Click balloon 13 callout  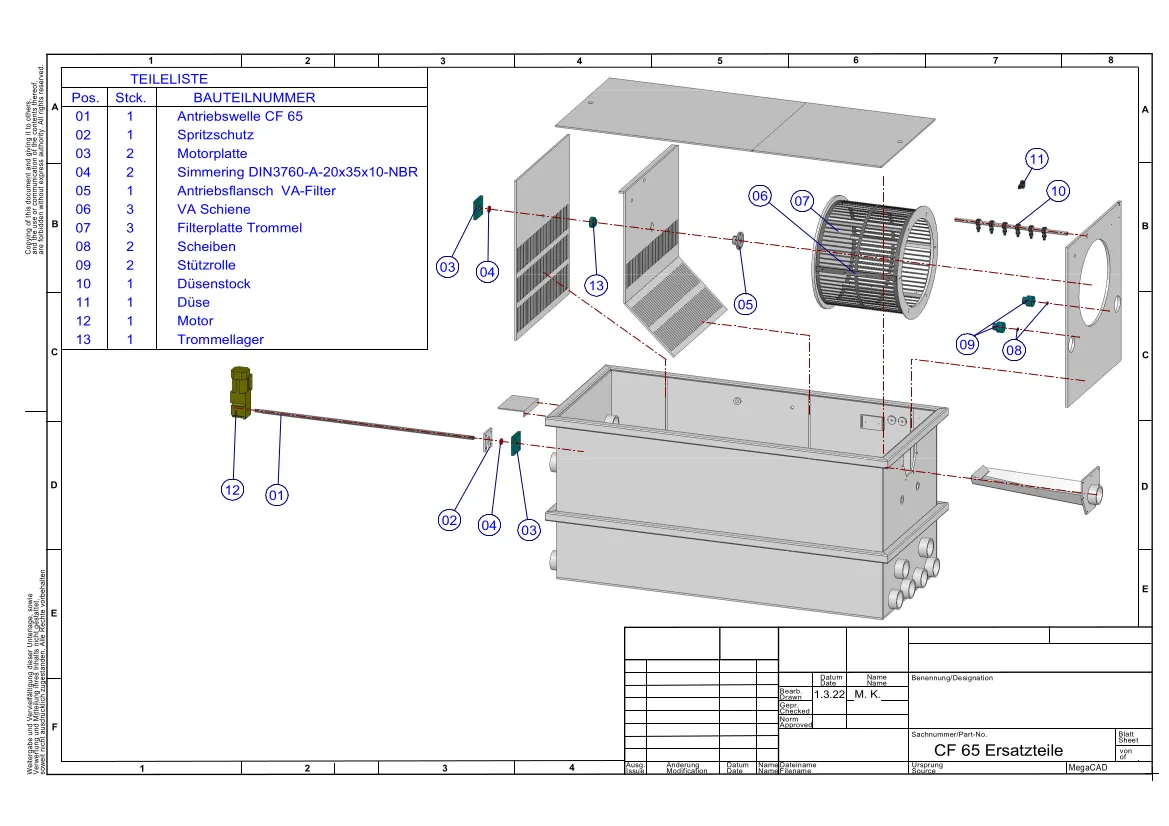click(597, 286)
